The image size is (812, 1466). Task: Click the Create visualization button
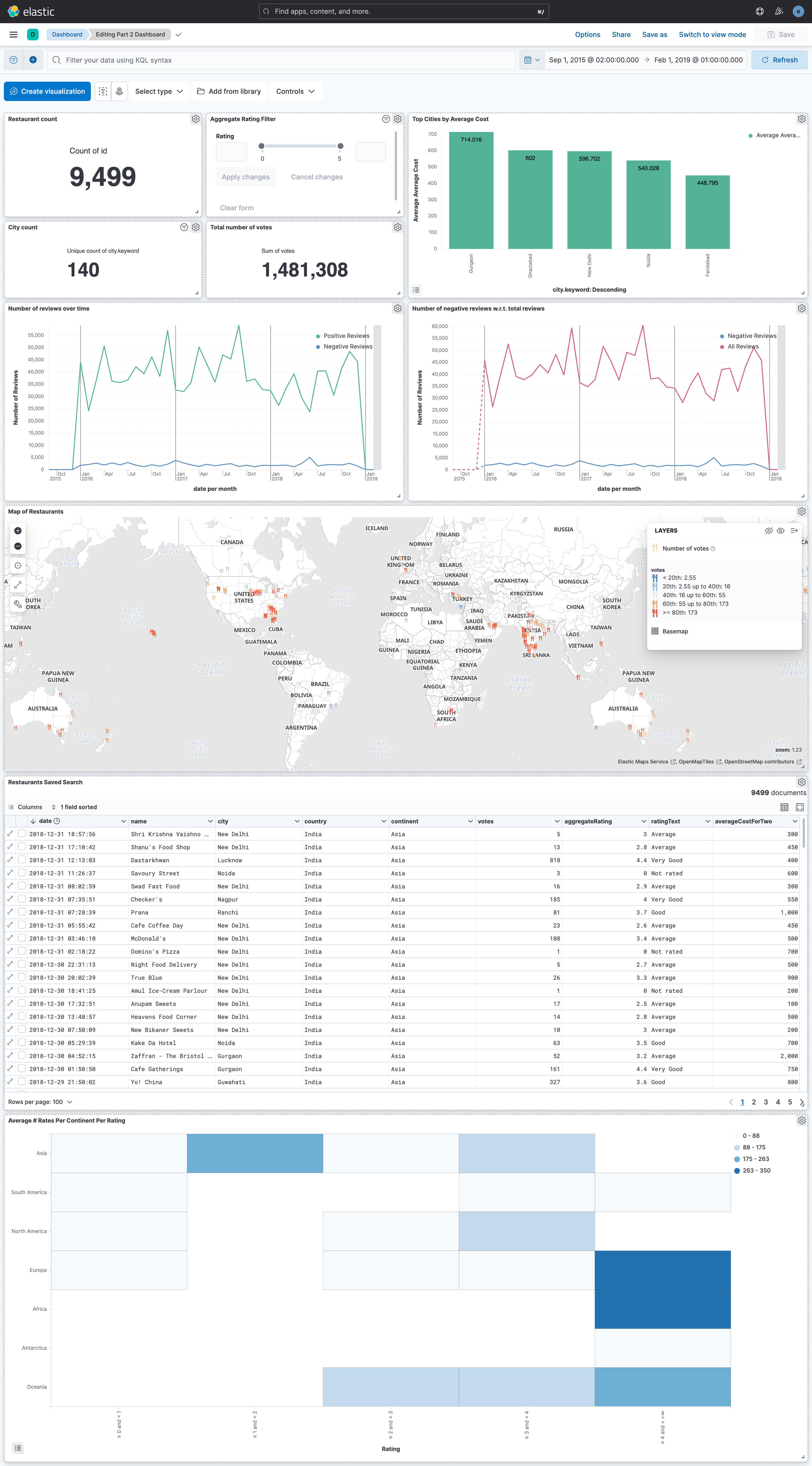[x=47, y=91]
